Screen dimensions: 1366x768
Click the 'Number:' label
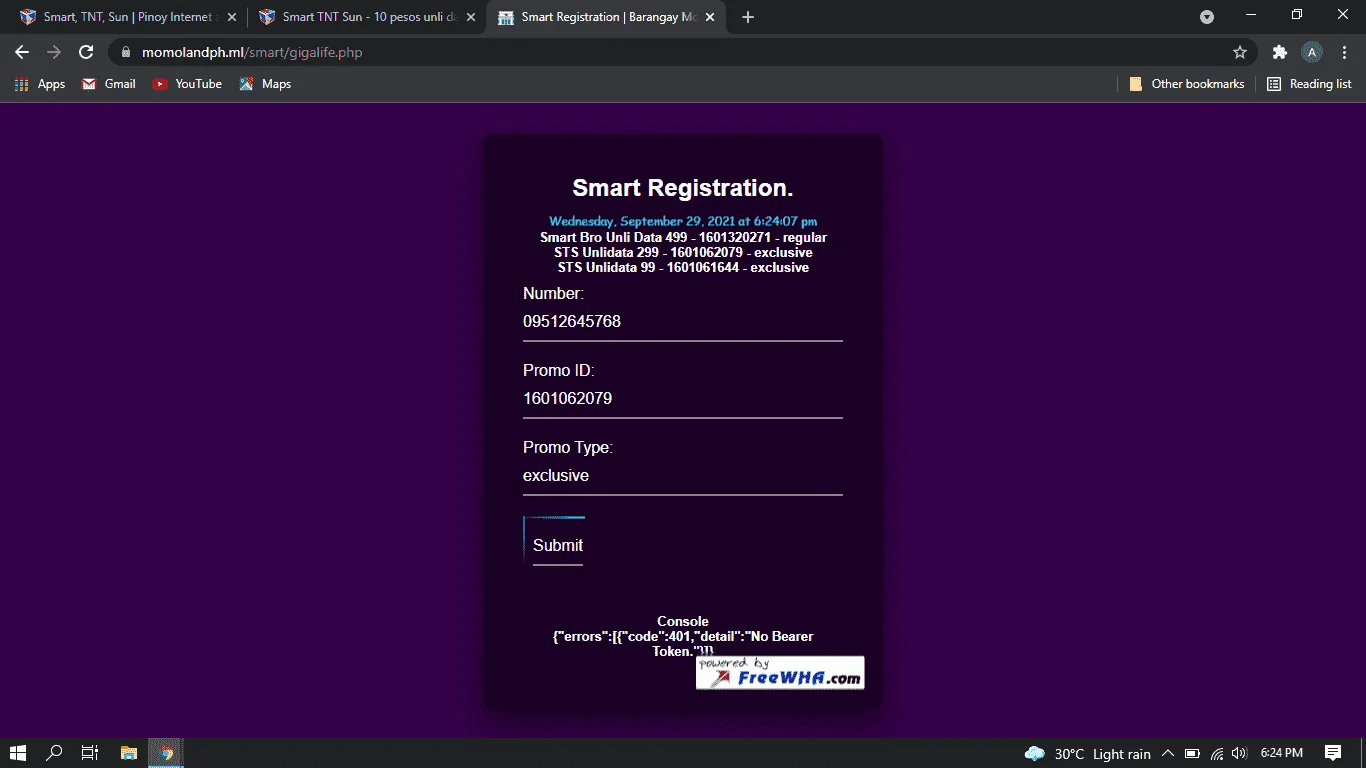(x=553, y=293)
